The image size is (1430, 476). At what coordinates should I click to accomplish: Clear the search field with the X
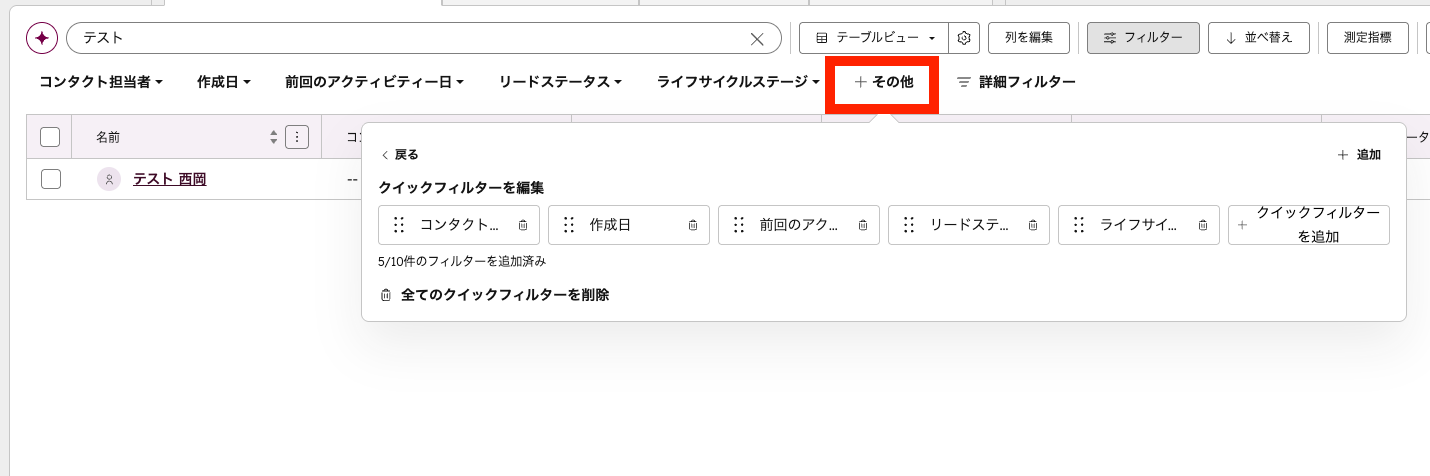click(x=757, y=39)
